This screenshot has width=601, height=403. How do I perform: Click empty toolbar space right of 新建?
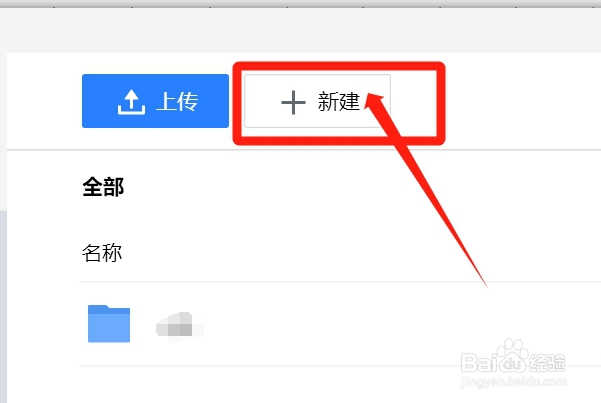pyautogui.click(x=523, y=101)
